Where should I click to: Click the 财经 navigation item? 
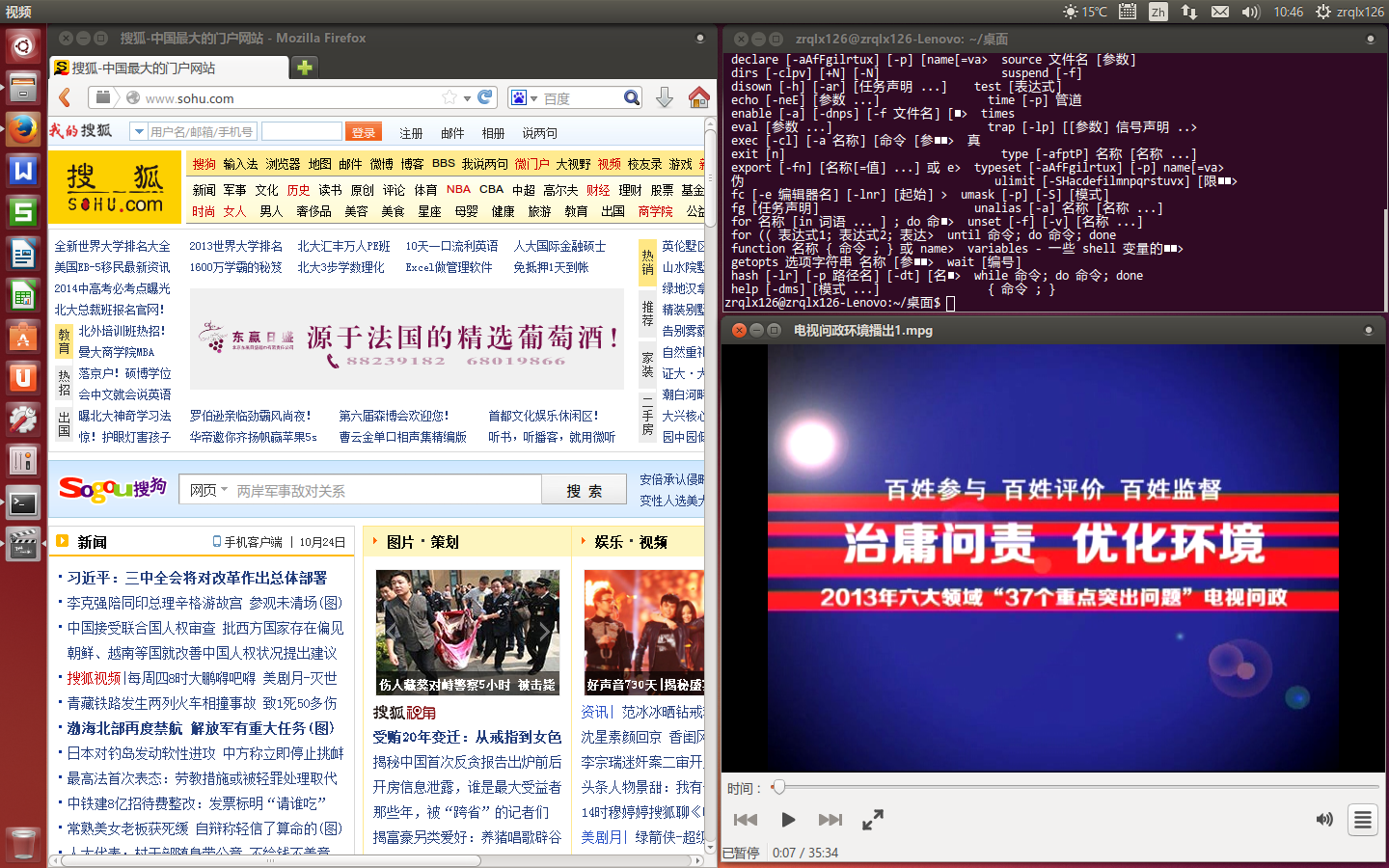click(x=598, y=190)
